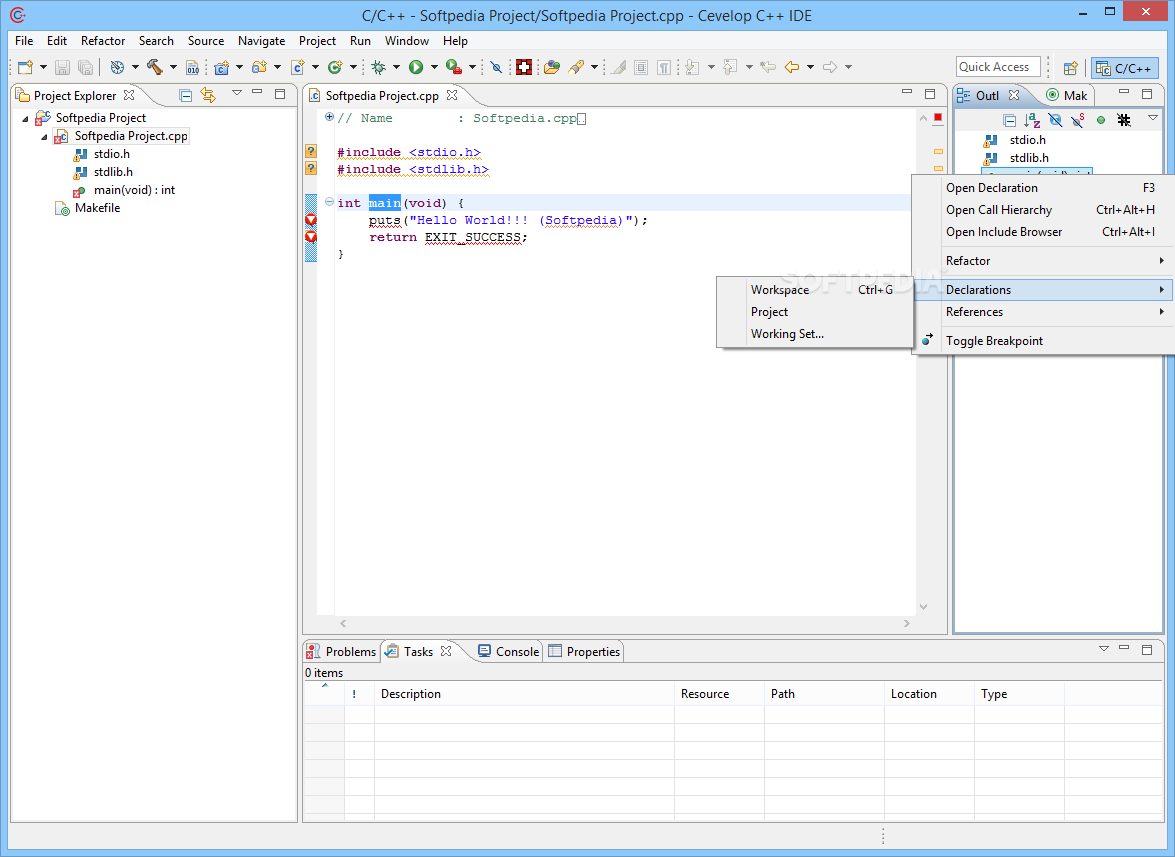
Task: Open the Build hammer dropdown arrow
Action: click(173, 67)
